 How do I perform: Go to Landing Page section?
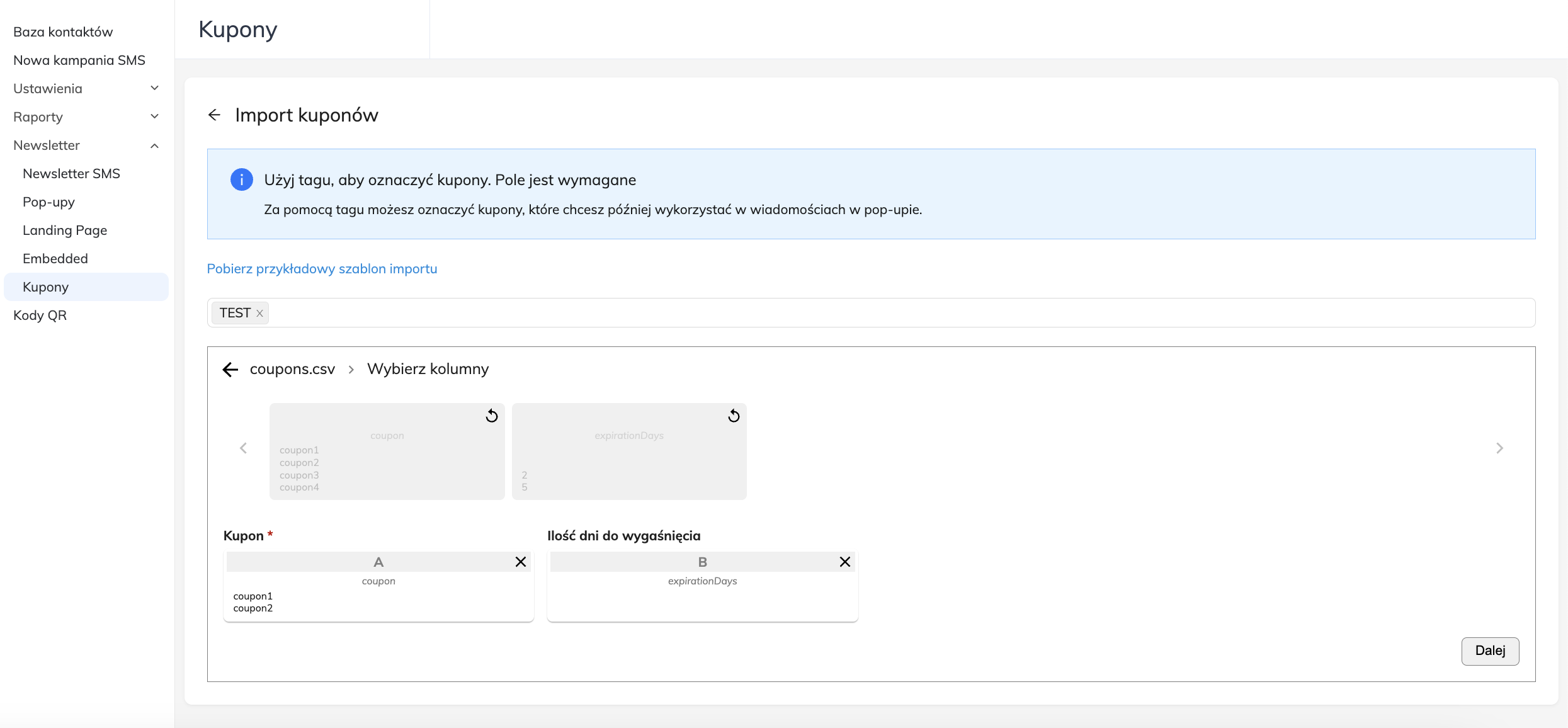point(65,230)
